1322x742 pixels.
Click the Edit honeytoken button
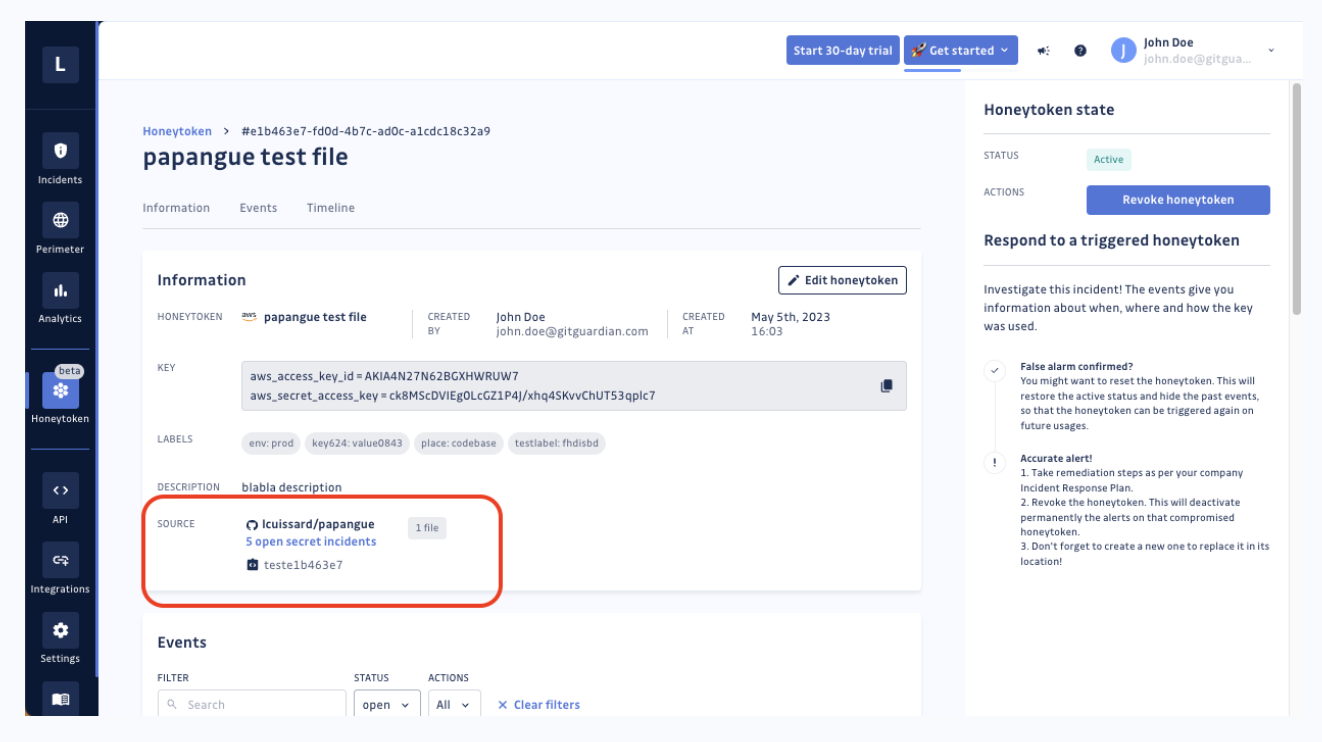pyautogui.click(x=842, y=280)
